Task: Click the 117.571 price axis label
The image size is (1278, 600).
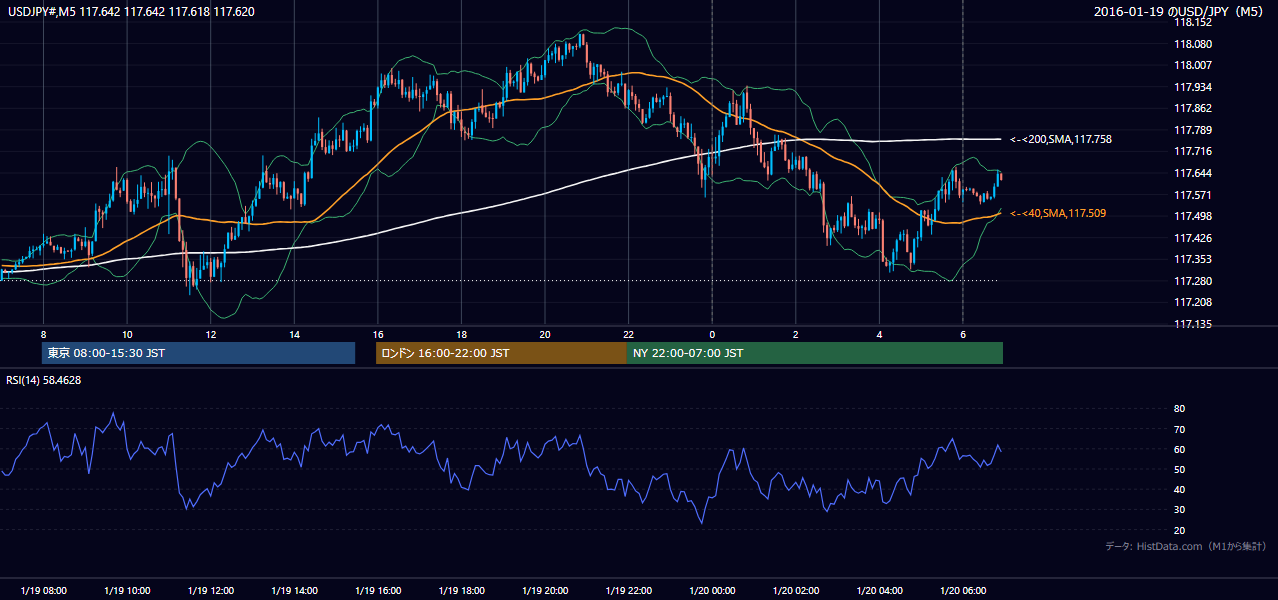Action: [x=1193, y=196]
